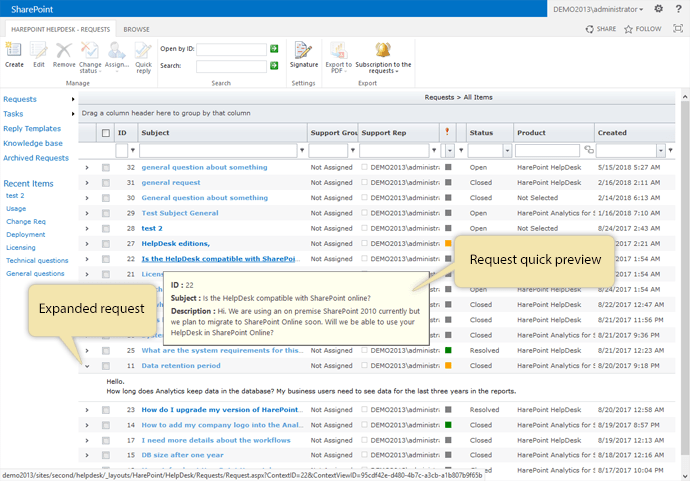
Task: Open the Edit ribbon tool
Action: (39, 55)
